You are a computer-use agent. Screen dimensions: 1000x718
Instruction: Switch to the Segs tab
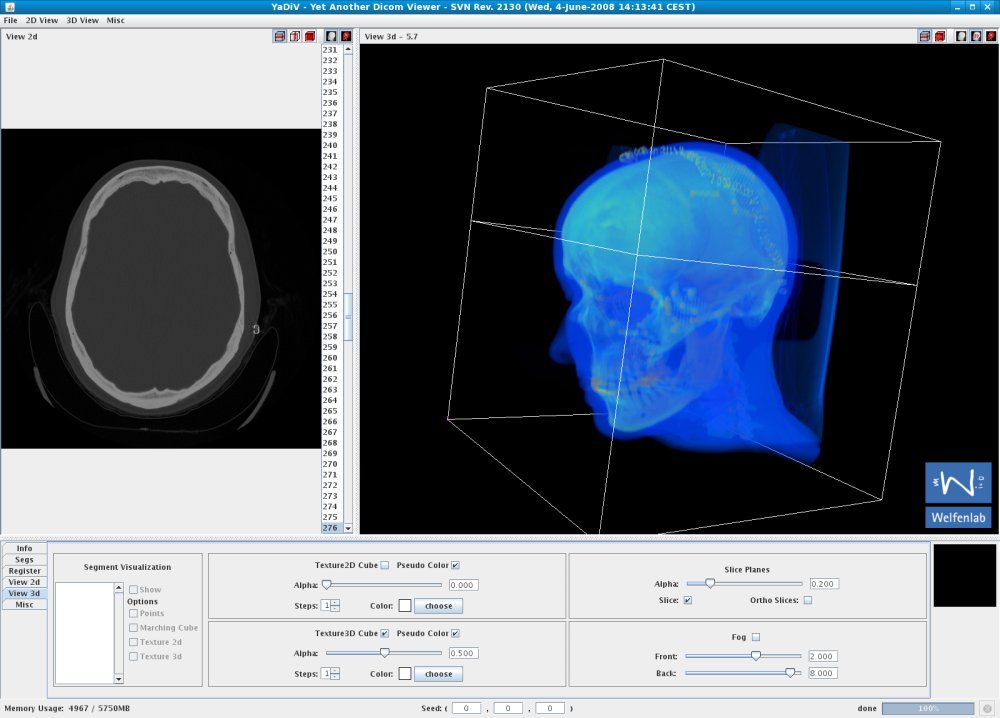[x=25, y=560]
